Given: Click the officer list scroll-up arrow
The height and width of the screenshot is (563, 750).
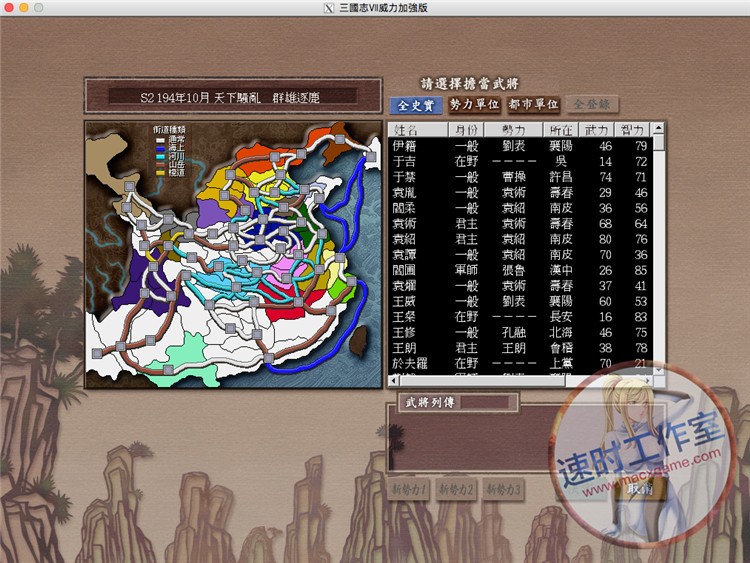Looking at the screenshot, I should (659, 128).
